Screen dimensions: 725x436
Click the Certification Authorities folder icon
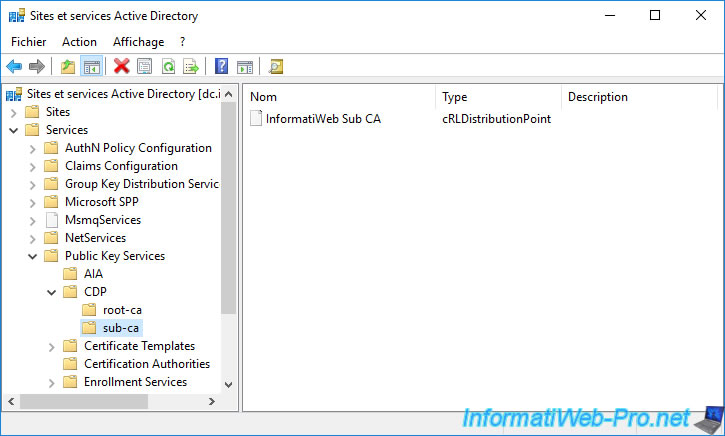point(70,364)
